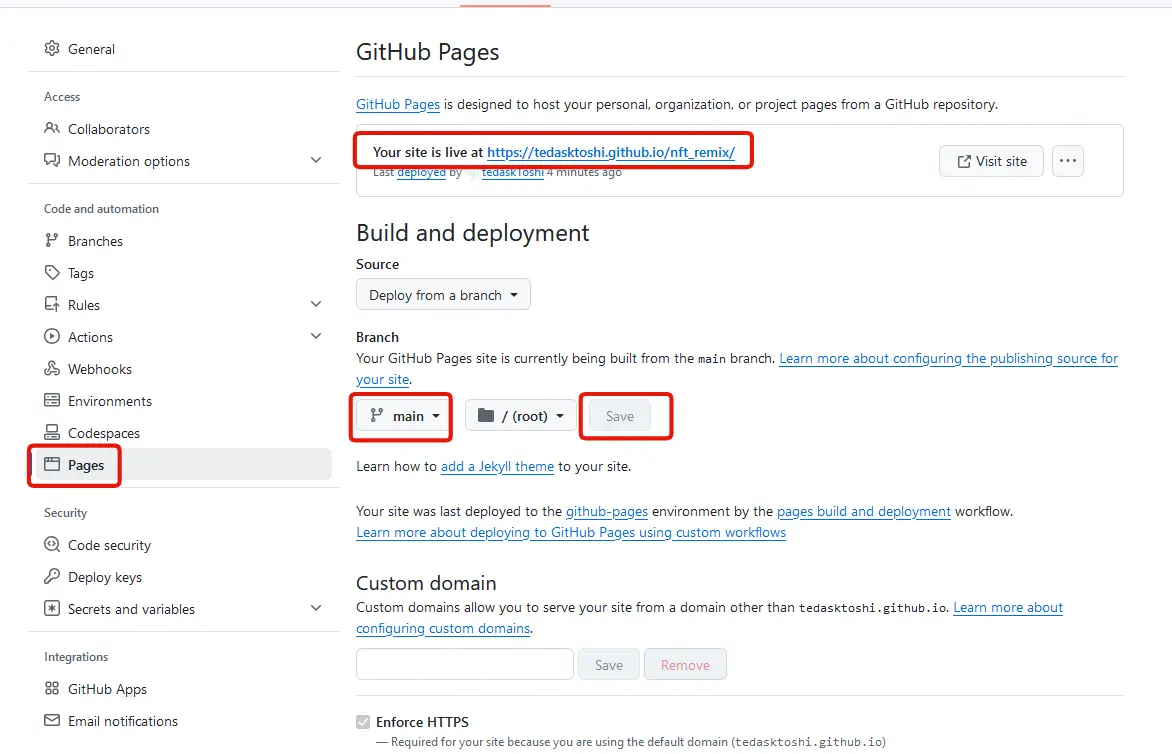Click the GitHub Apps grid icon
The height and width of the screenshot is (754, 1172).
pos(52,688)
